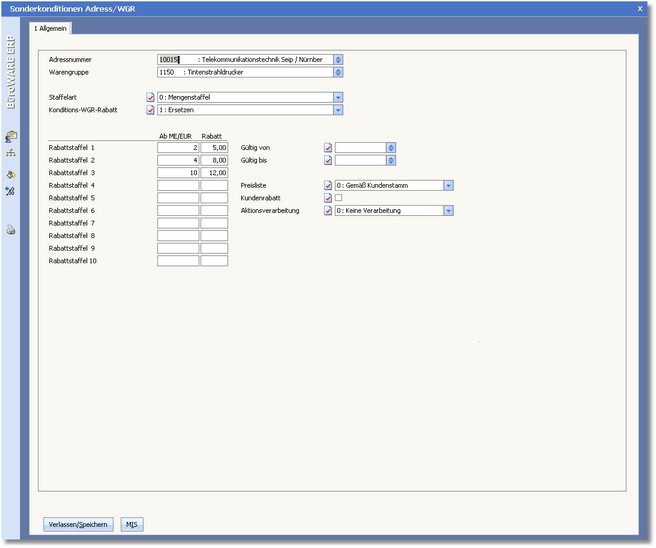Click the Rabattstaffel 4 Ab ME/EUR field
656x548 pixels.
[177, 185]
